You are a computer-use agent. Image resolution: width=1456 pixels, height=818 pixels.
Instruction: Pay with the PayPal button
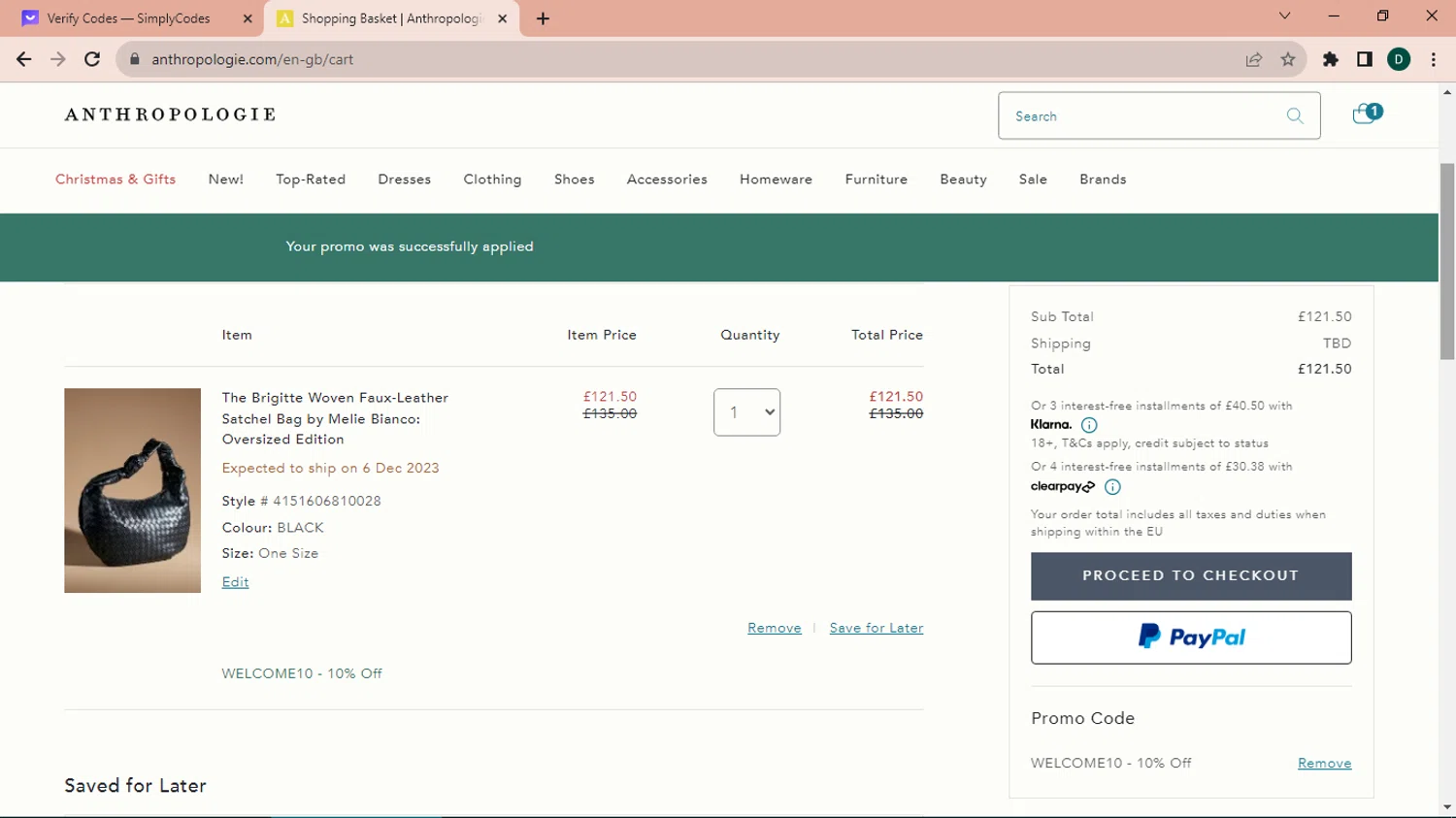coord(1191,638)
